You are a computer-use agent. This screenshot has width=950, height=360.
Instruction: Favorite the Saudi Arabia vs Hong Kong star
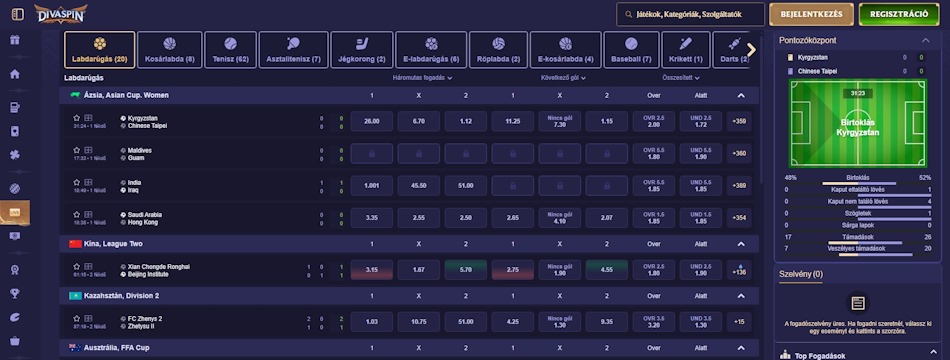[x=77, y=214]
